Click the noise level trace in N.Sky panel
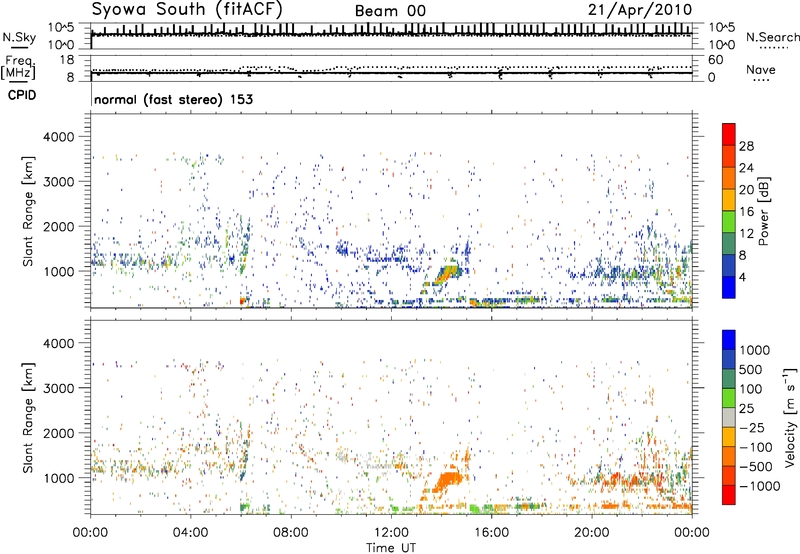This screenshot has width=800, height=554. pyautogui.click(x=391, y=34)
